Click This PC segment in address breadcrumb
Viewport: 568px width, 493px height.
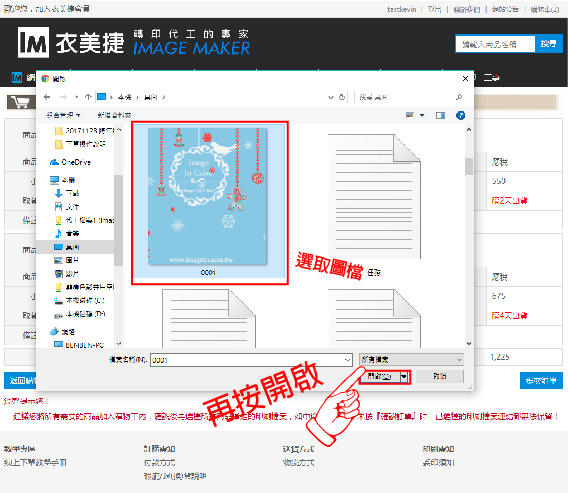coord(125,97)
